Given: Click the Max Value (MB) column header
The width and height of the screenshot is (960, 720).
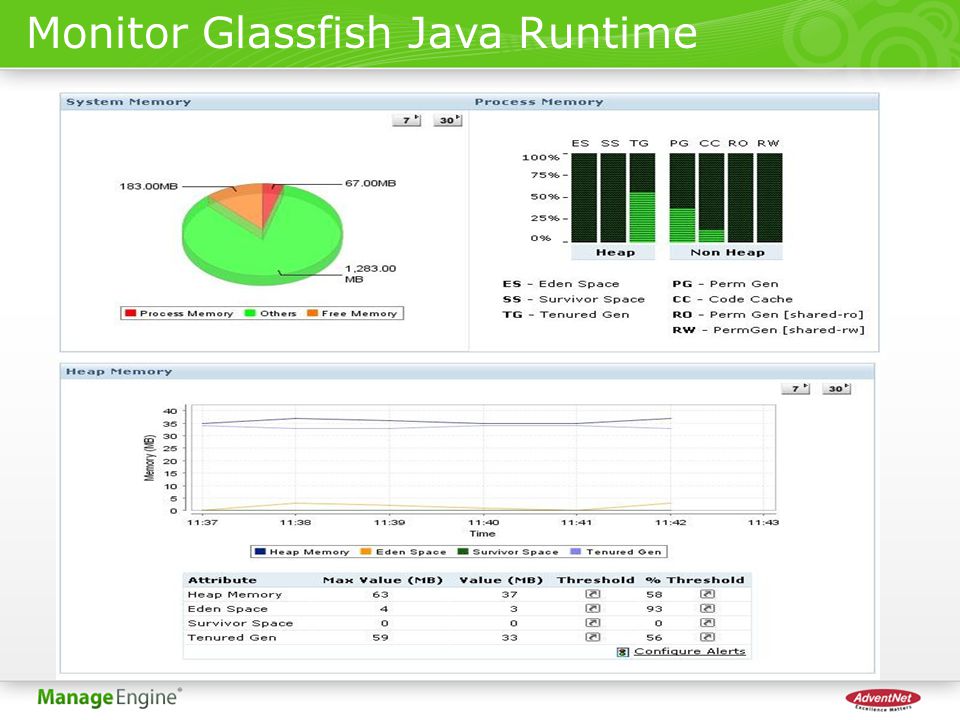Looking at the screenshot, I should (x=383, y=580).
